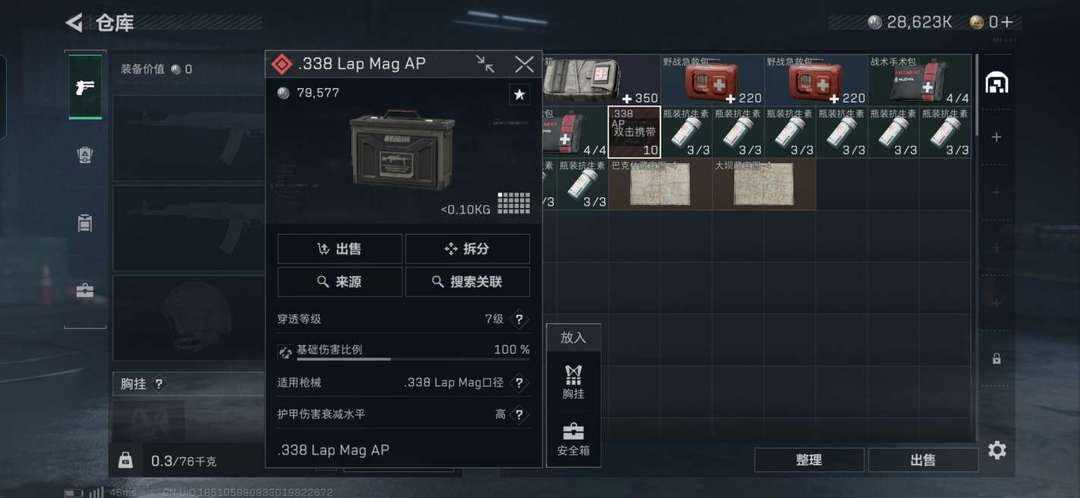
Task: Open the settings gear icon
Action: point(997,450)
